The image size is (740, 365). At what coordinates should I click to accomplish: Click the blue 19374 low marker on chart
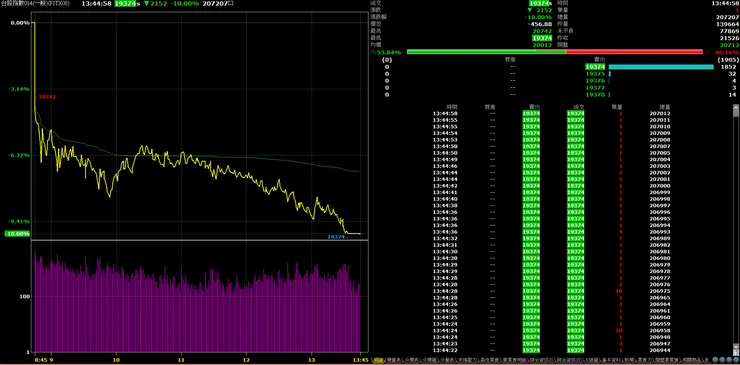336,237
